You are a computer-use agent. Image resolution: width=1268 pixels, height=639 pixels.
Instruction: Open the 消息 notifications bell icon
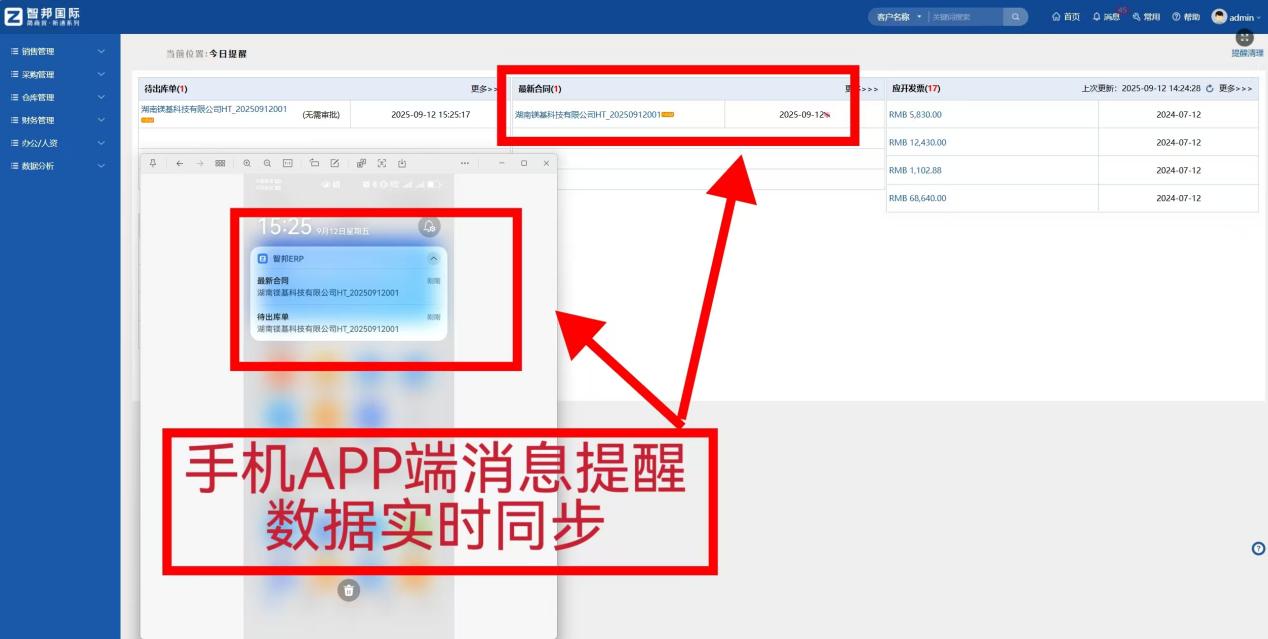pos(1097,17)
